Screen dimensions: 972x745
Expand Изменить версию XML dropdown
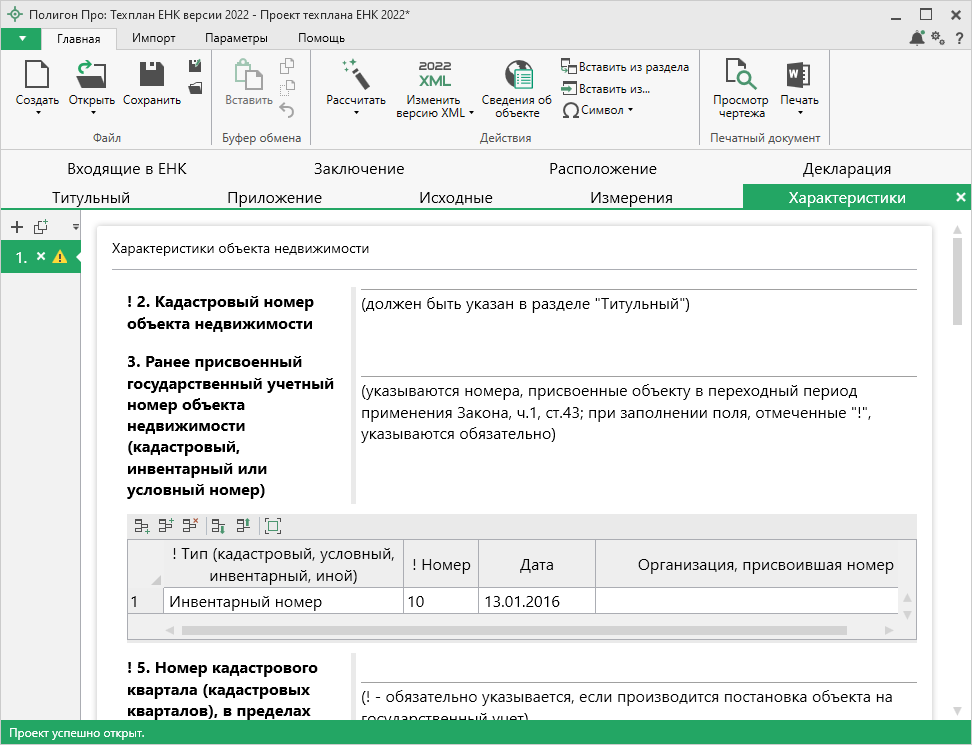pos(472,113)
